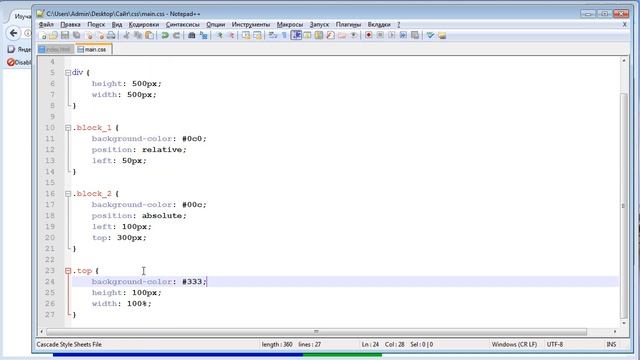640x360 pixels.
Task: Close the current document via toolbar icon
Action: point(89,36)
